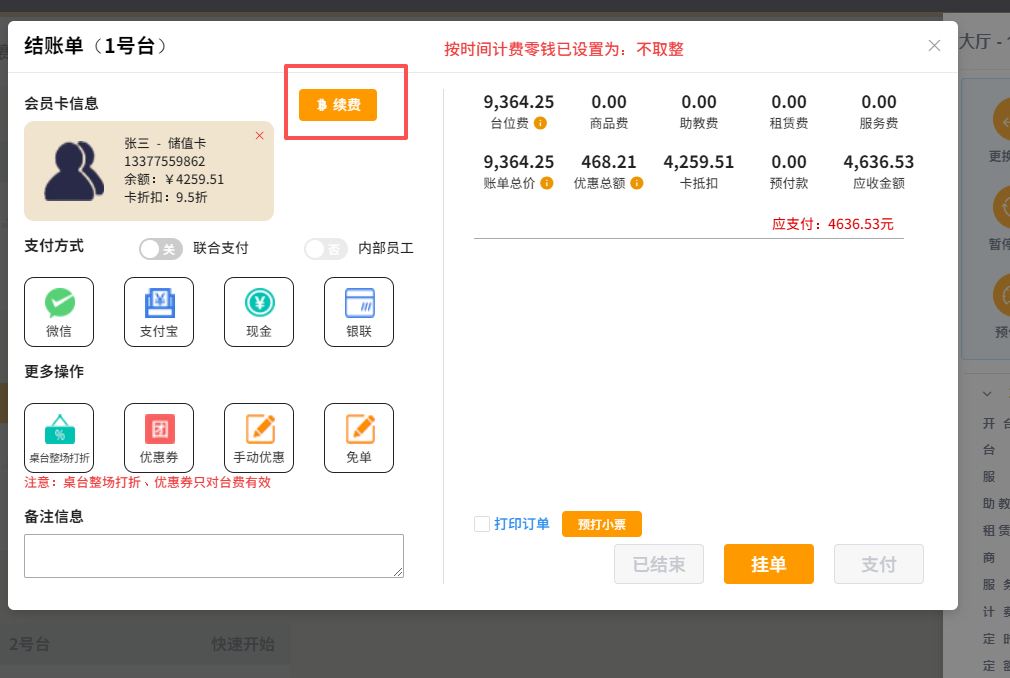Pick UnionPay (银联) card payment
This screenshot has height=678, width=1010.
tap(359, 311)
